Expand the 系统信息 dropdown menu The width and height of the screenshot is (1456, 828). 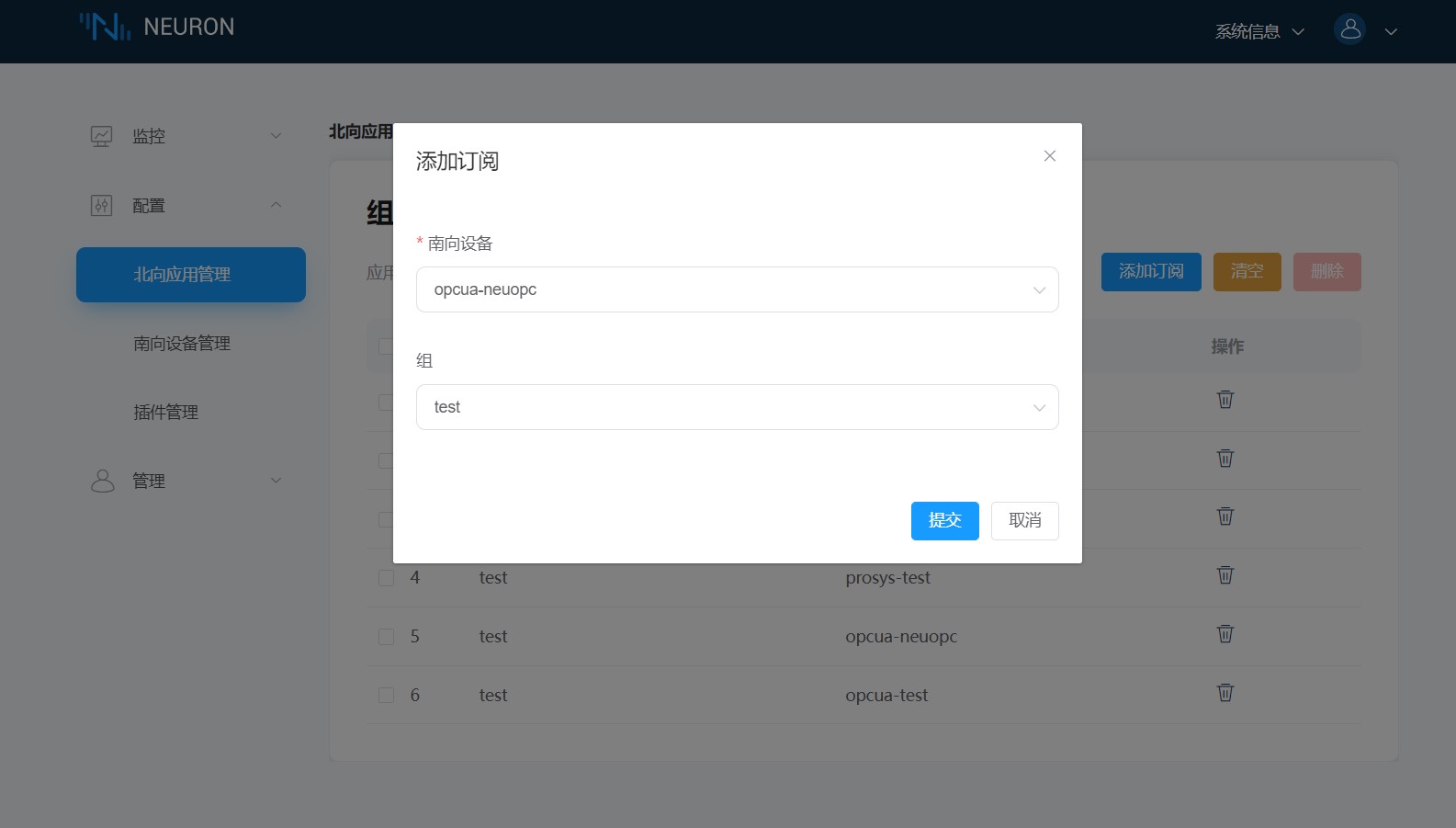[x=1258, y=31]
